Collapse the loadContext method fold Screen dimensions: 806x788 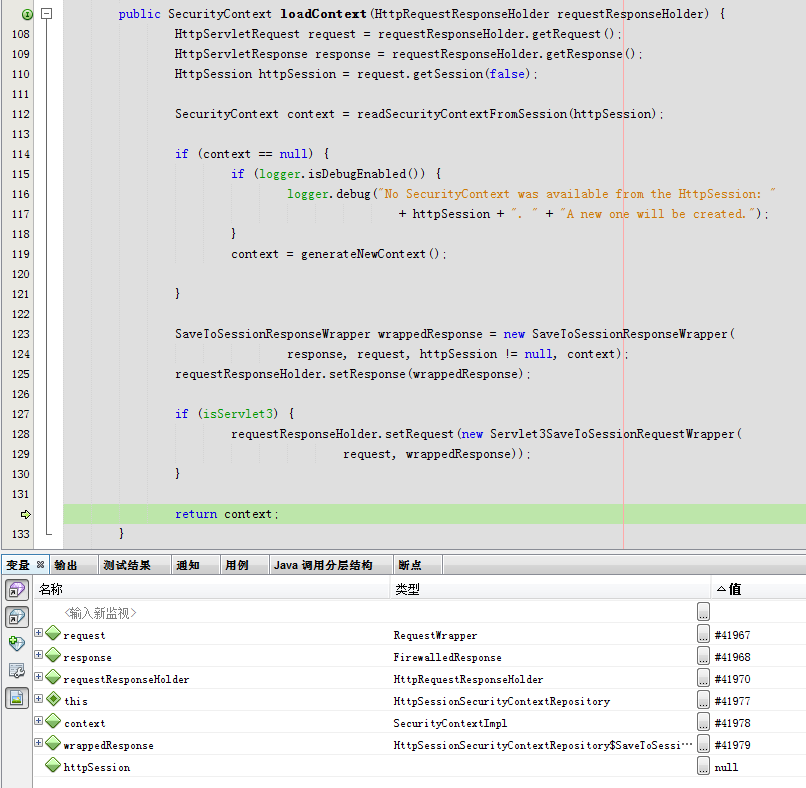point(46,14)
